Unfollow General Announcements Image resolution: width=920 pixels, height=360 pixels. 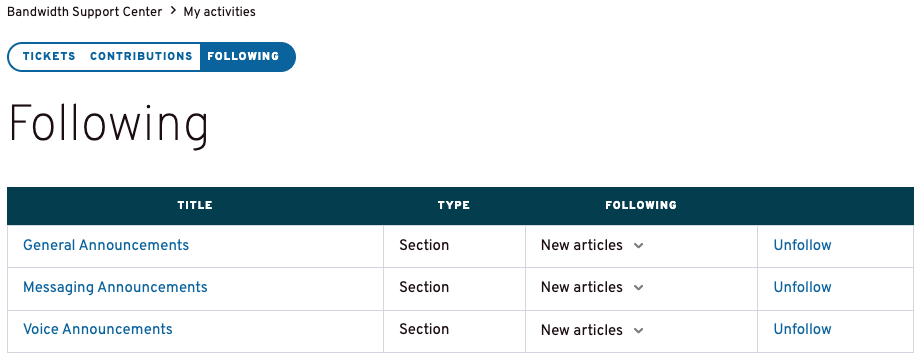[x=802, y=245]
